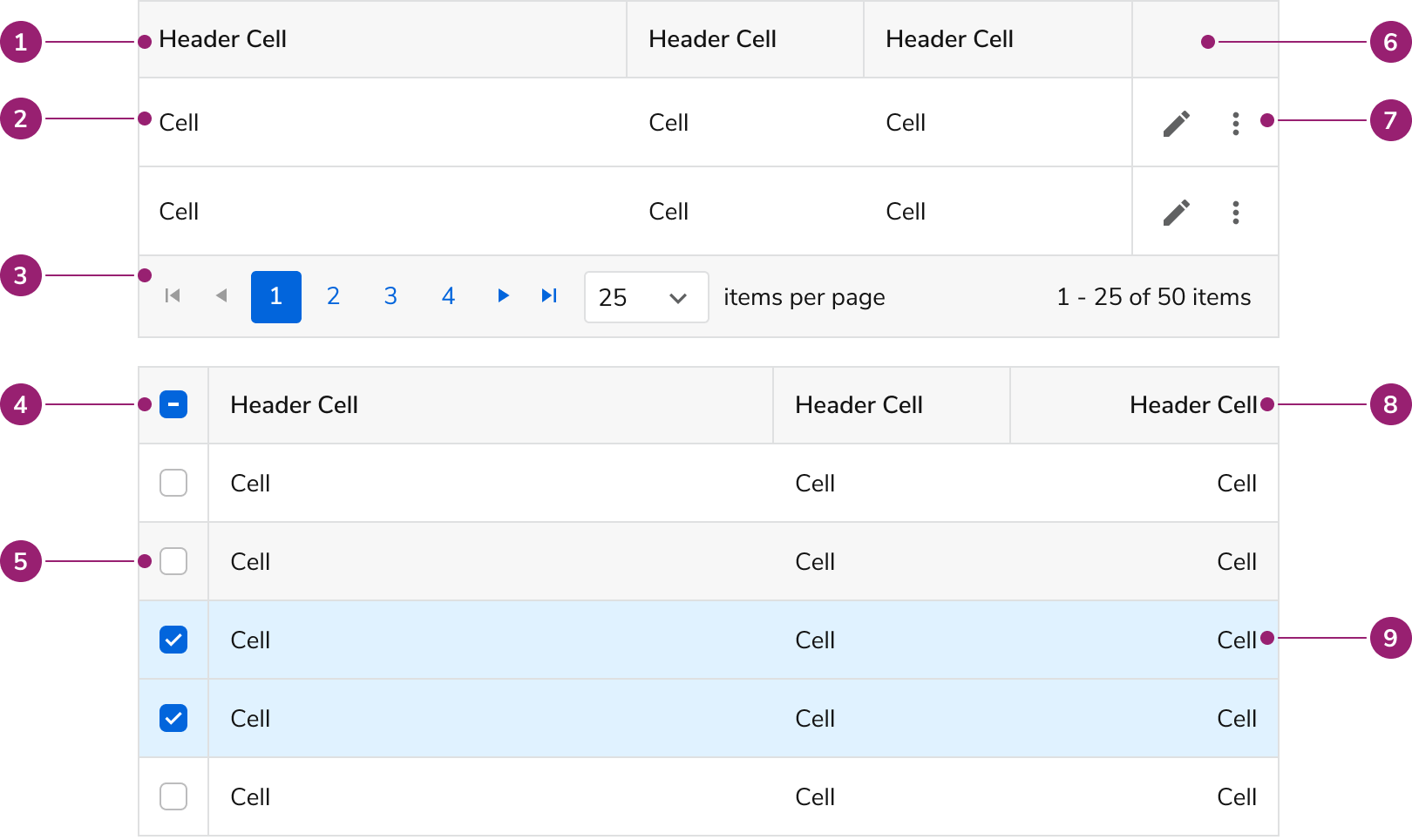Viewport: 1412px width, 840px height.
Task: Go to page 2 in pagination
Action: click(x=333, y=297)
